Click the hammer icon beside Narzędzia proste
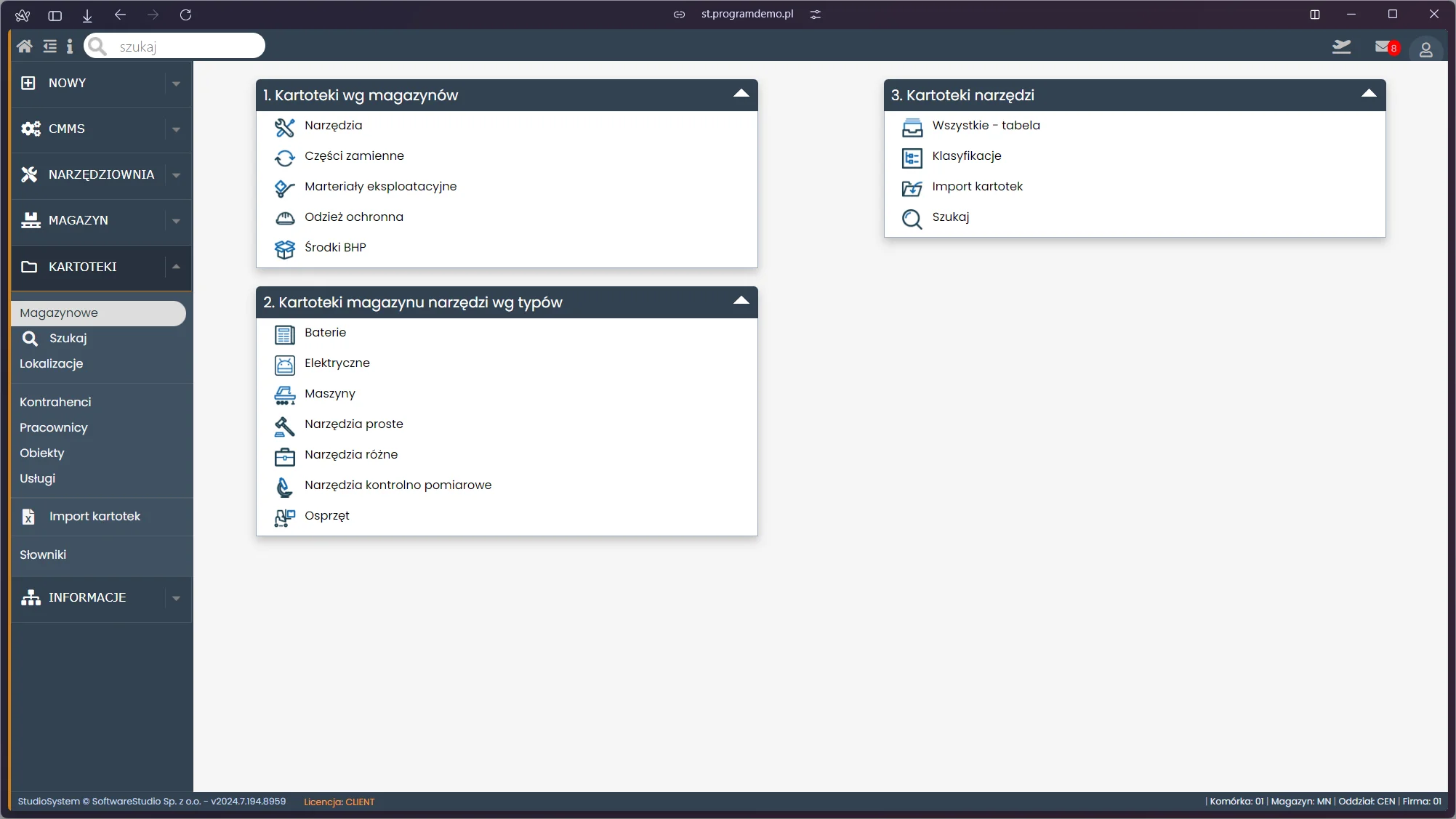Image resolution: width=1456 pixels, height=819 pixels. click(284, 426)
